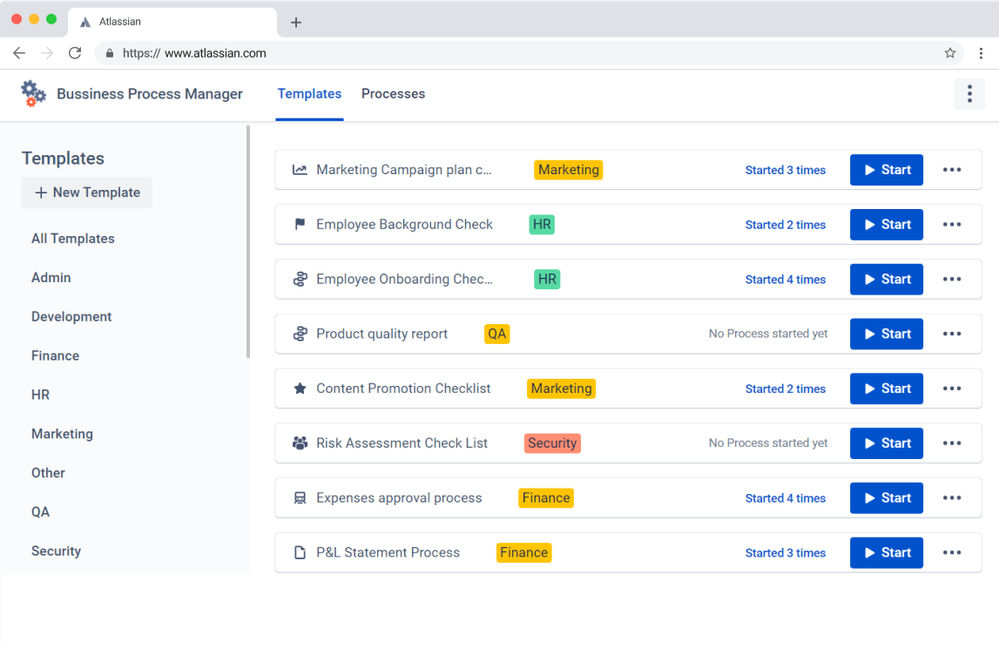Click the Finance tag on Expenses approval process

[546, 498]
